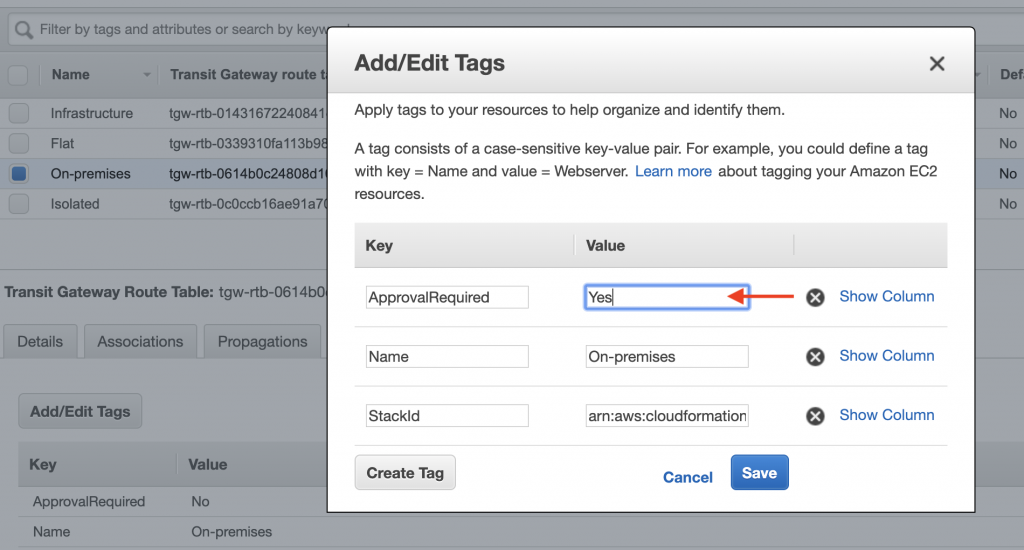This screenshot has height=550, width=1024.
Task: Click the StackId value input field
Action: [667, 415]
